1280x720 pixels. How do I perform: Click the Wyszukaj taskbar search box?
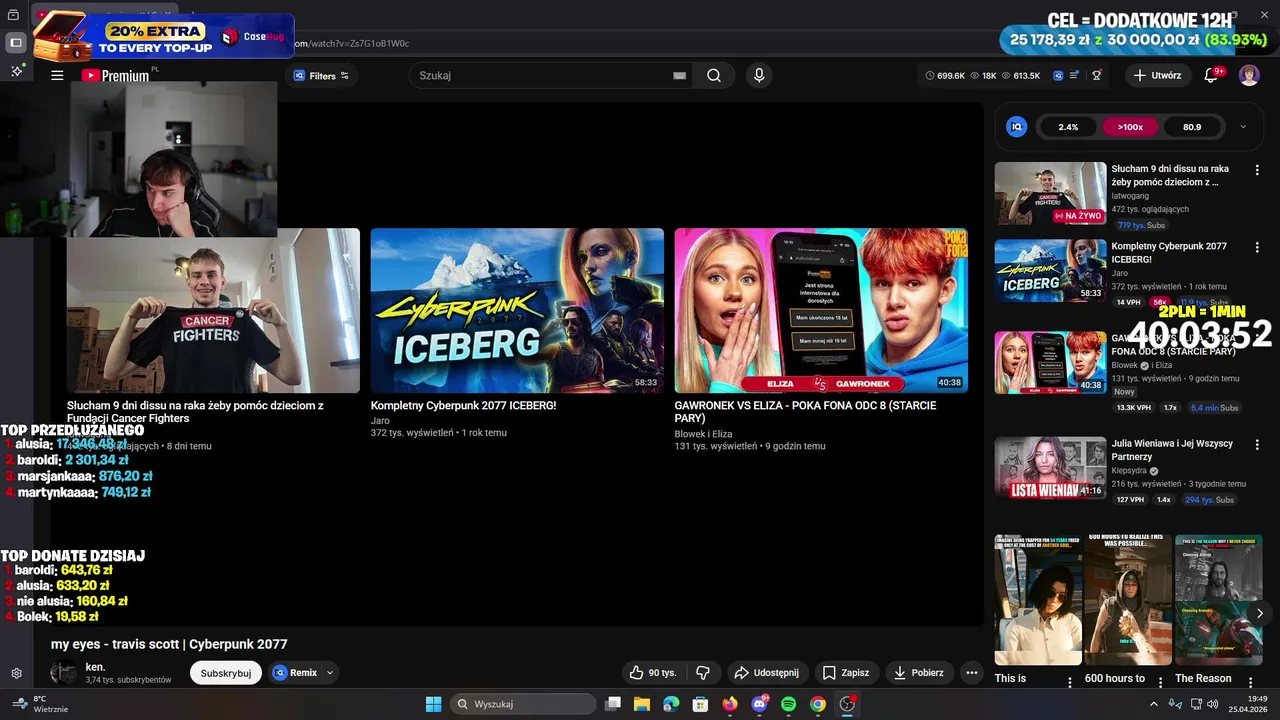[523, 704]
